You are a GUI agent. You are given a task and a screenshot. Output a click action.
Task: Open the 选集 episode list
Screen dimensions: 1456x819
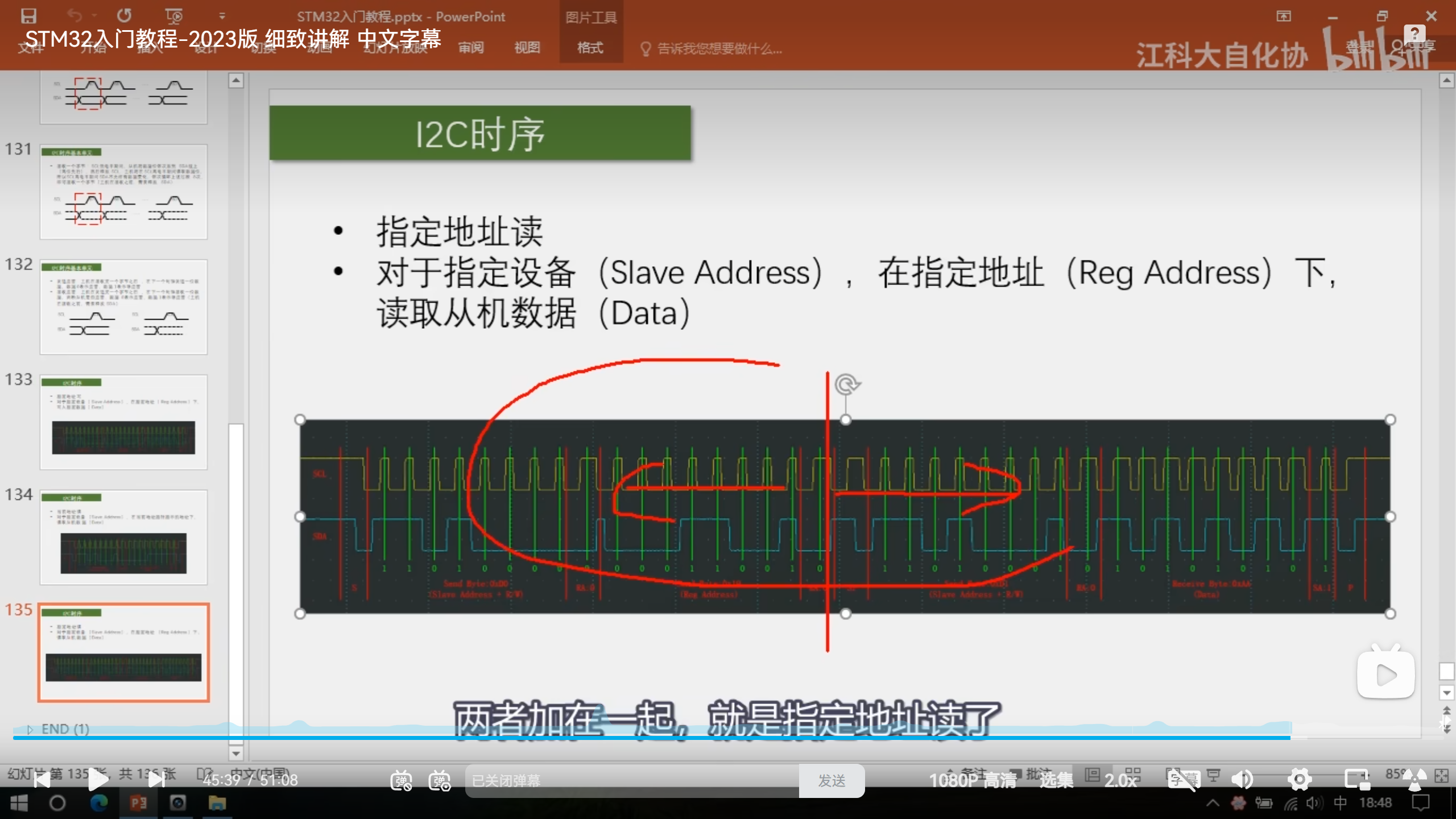tap(1056, 780)
